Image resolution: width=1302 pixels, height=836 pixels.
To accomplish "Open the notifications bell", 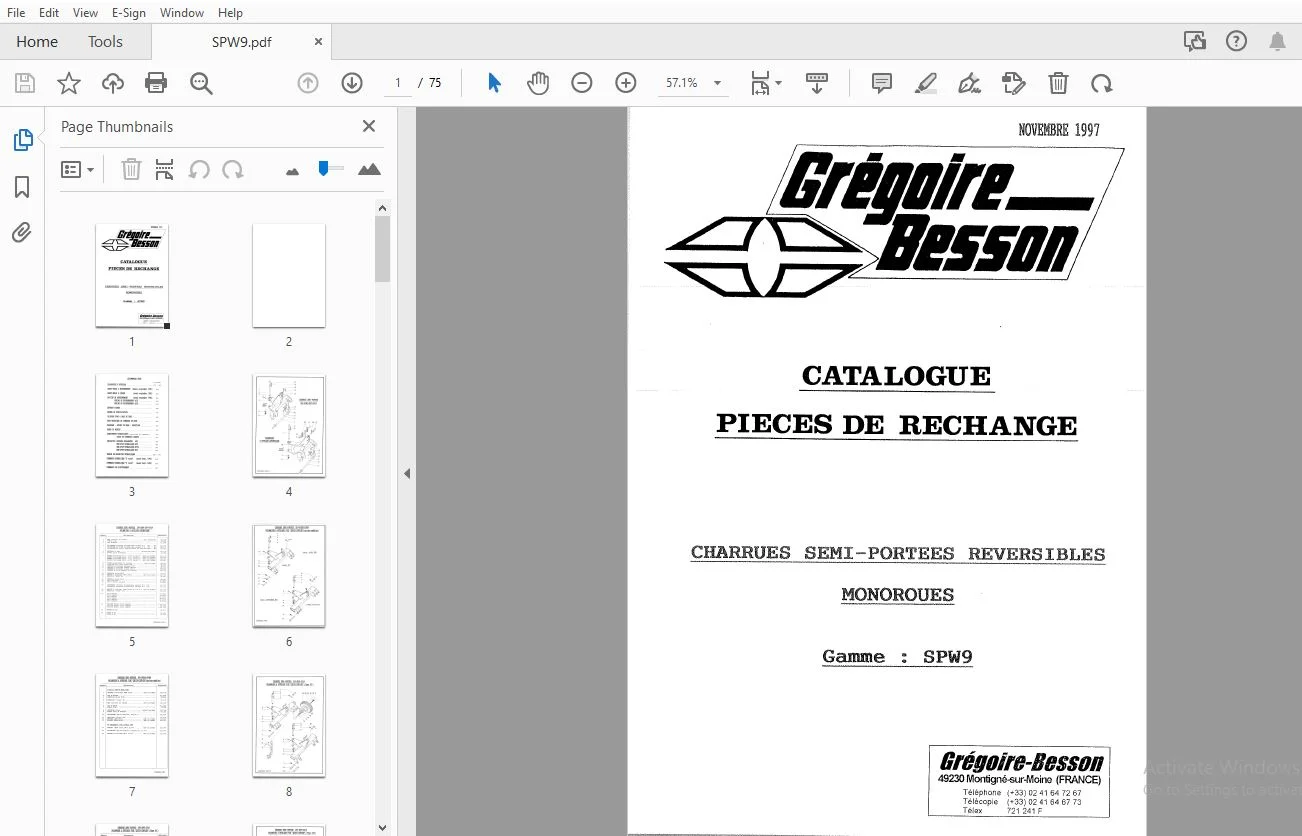I will coord(1277,41).
